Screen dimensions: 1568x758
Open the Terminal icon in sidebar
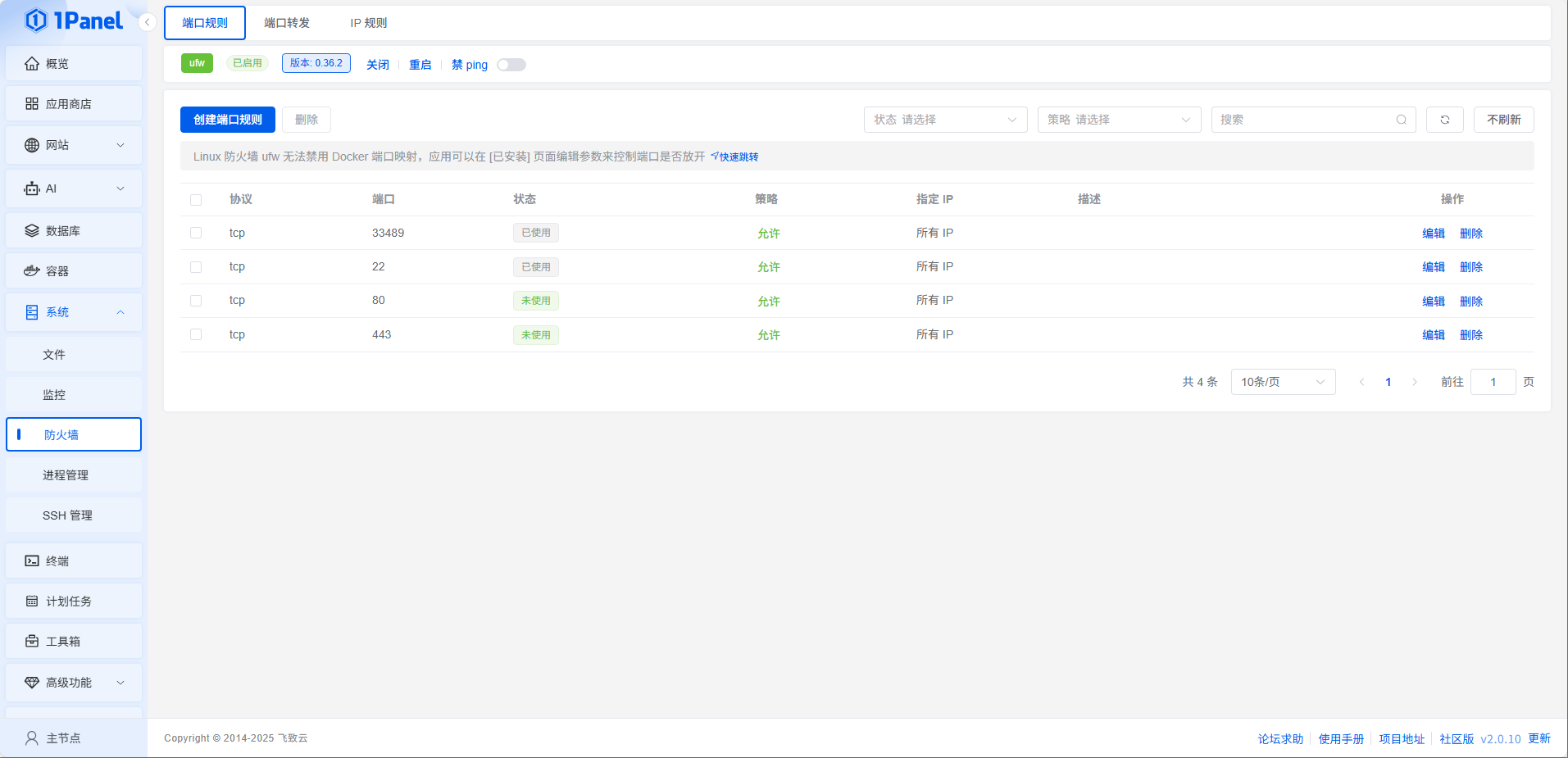click(32, 561)
